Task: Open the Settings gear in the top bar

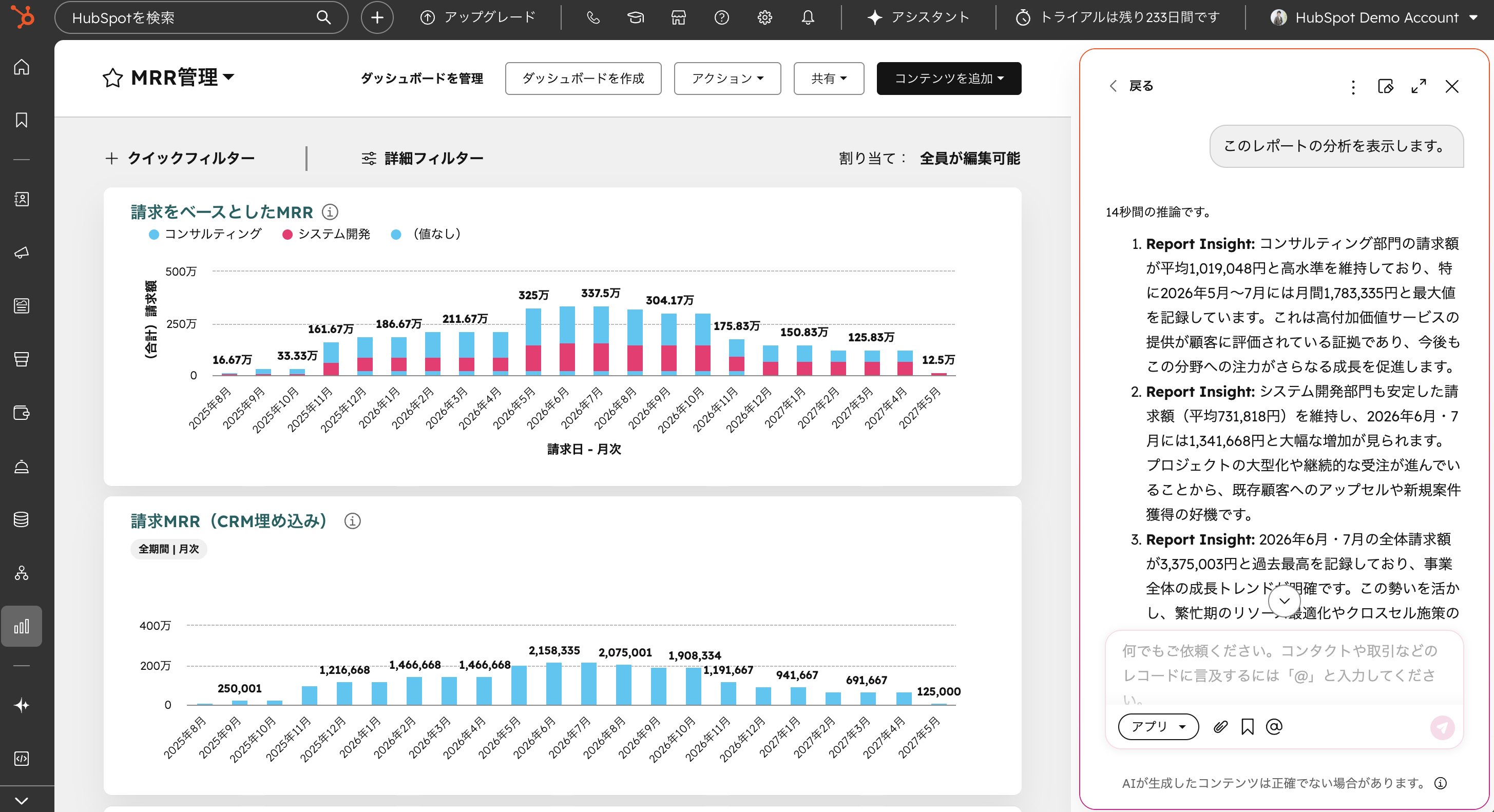Action: tap(764, 17)
